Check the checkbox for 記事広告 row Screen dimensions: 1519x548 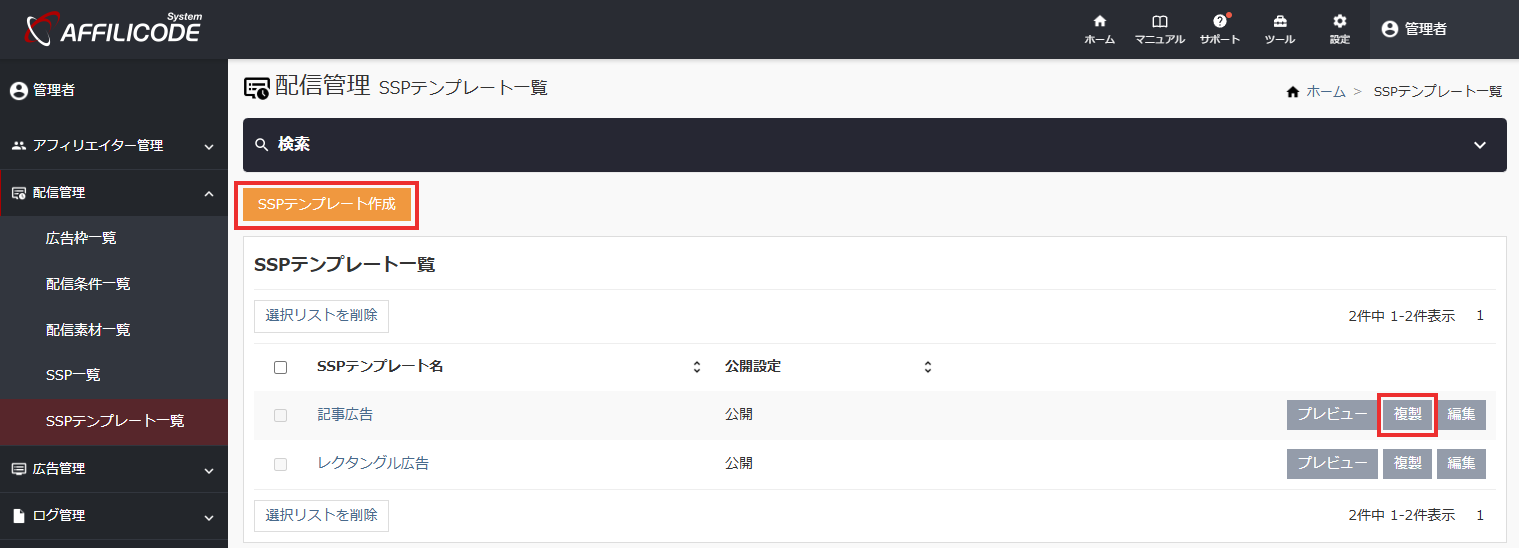tap(280, 415)
